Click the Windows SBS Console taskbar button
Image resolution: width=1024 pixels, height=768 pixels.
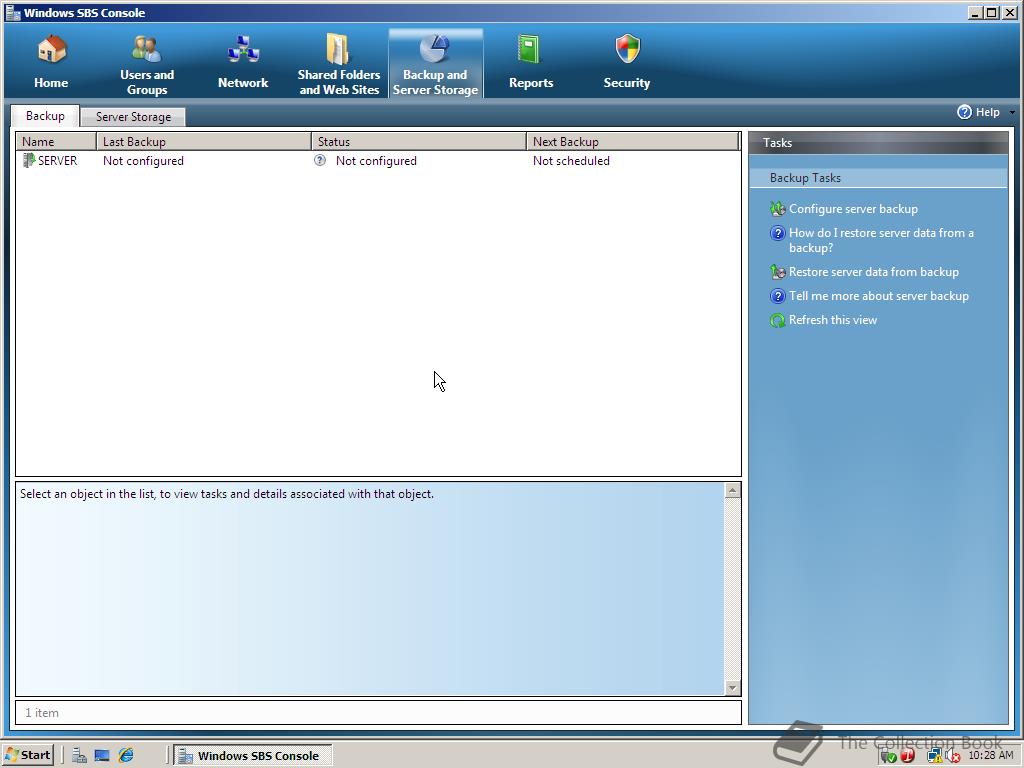click(253, 756)
